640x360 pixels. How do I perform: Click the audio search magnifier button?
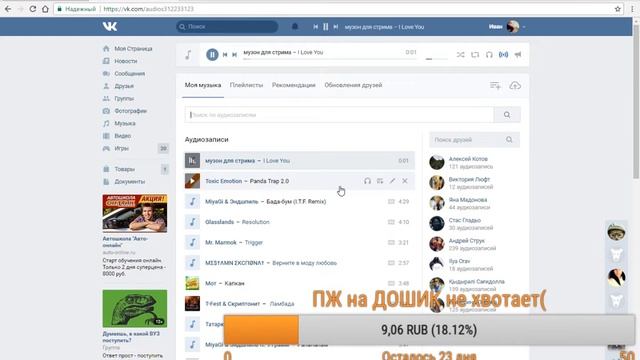(507, 115)
